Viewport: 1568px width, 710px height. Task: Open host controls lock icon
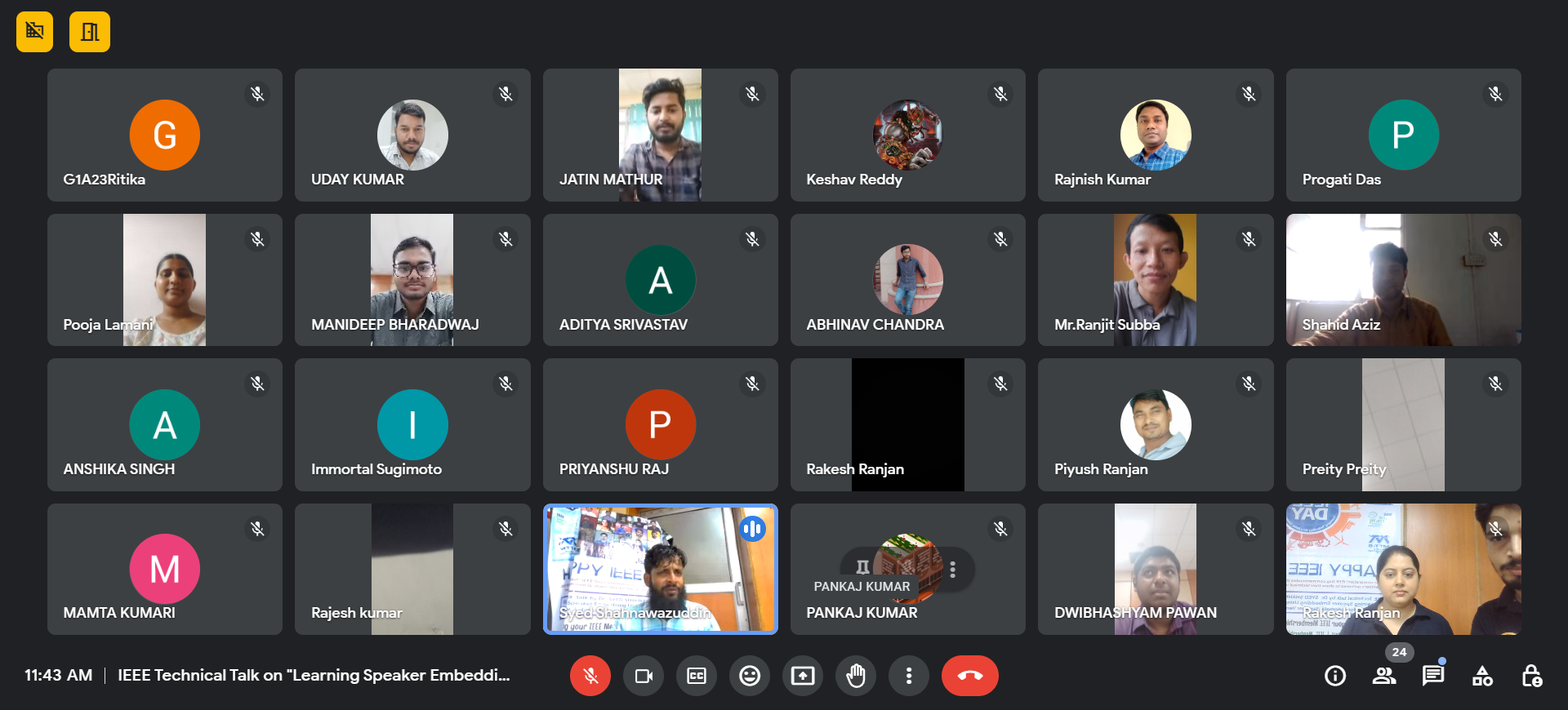click(x=1531, y=676)
